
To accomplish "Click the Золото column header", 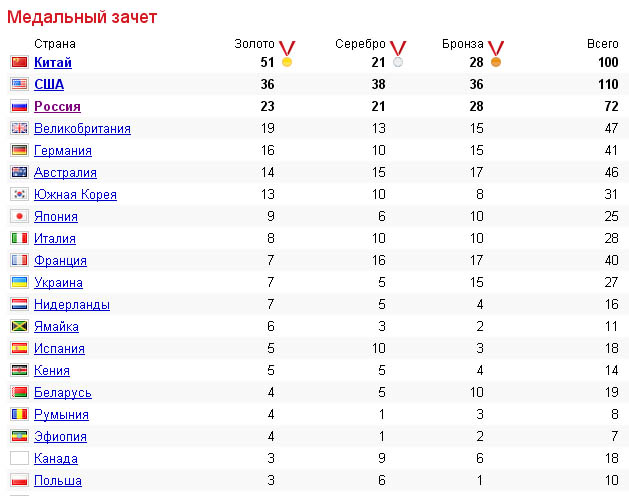I will click(x=254, y=44).
